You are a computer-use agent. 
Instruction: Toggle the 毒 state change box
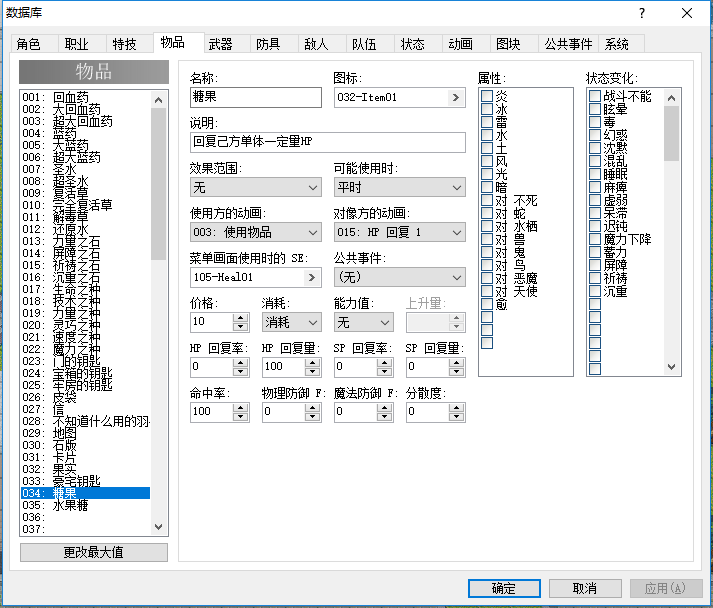595,122
